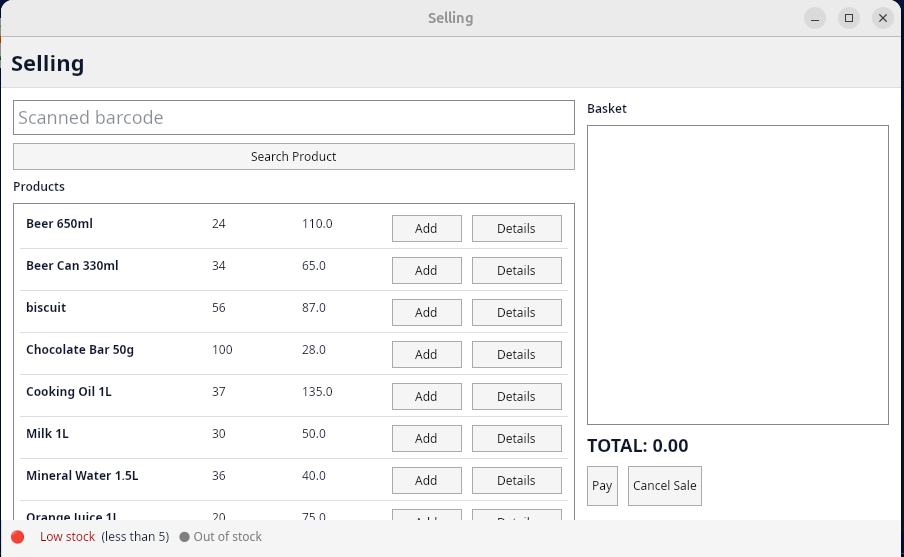Click the red low stock indicator
This screenshot has height=557, width=904.
click(18, 537)
